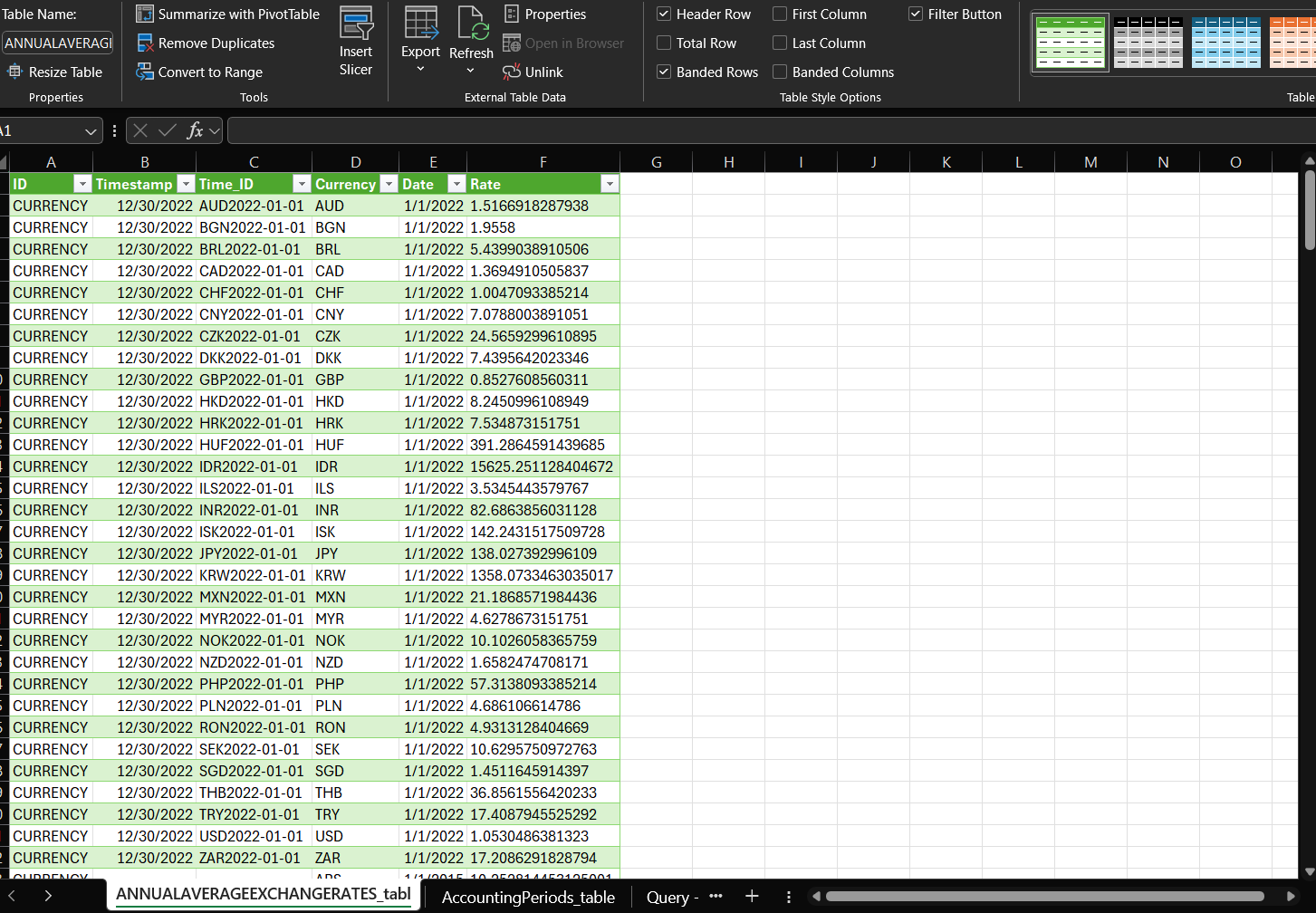Apply the green table style swatch
The width and height of the screenshot is (1316, 913).
tap(1070, 43)
